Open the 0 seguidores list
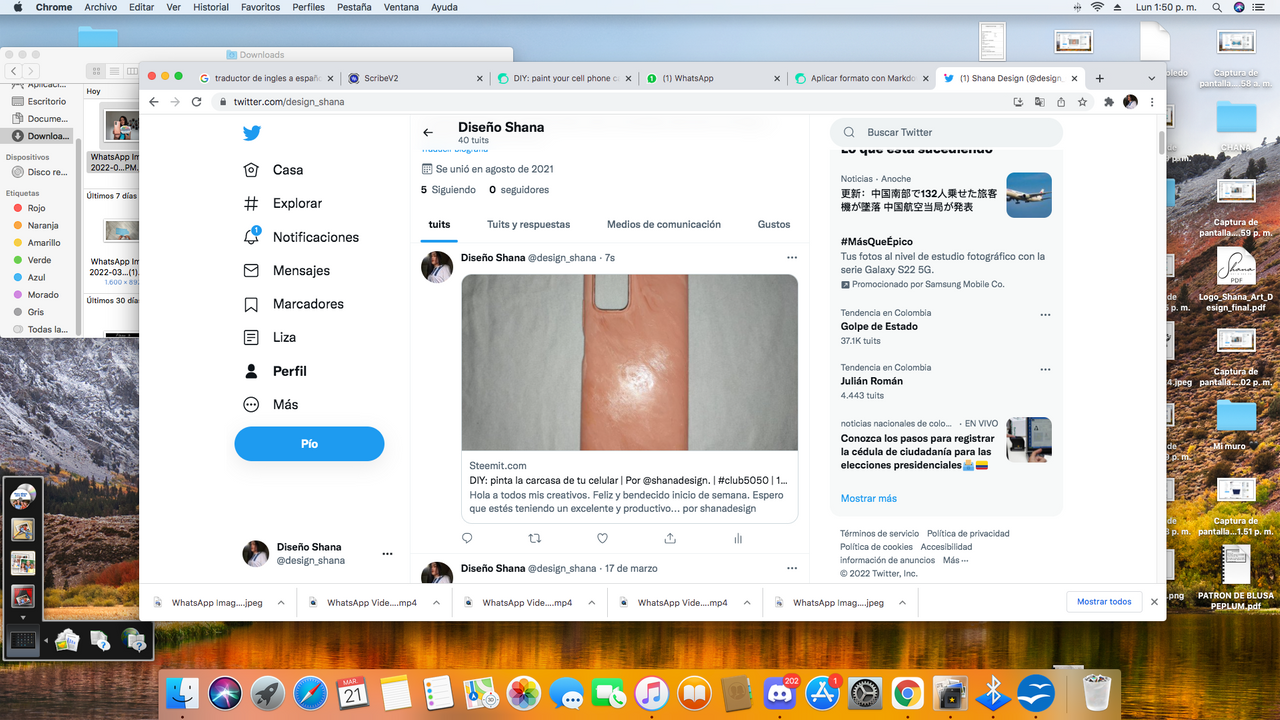 [x=519, y=190]
